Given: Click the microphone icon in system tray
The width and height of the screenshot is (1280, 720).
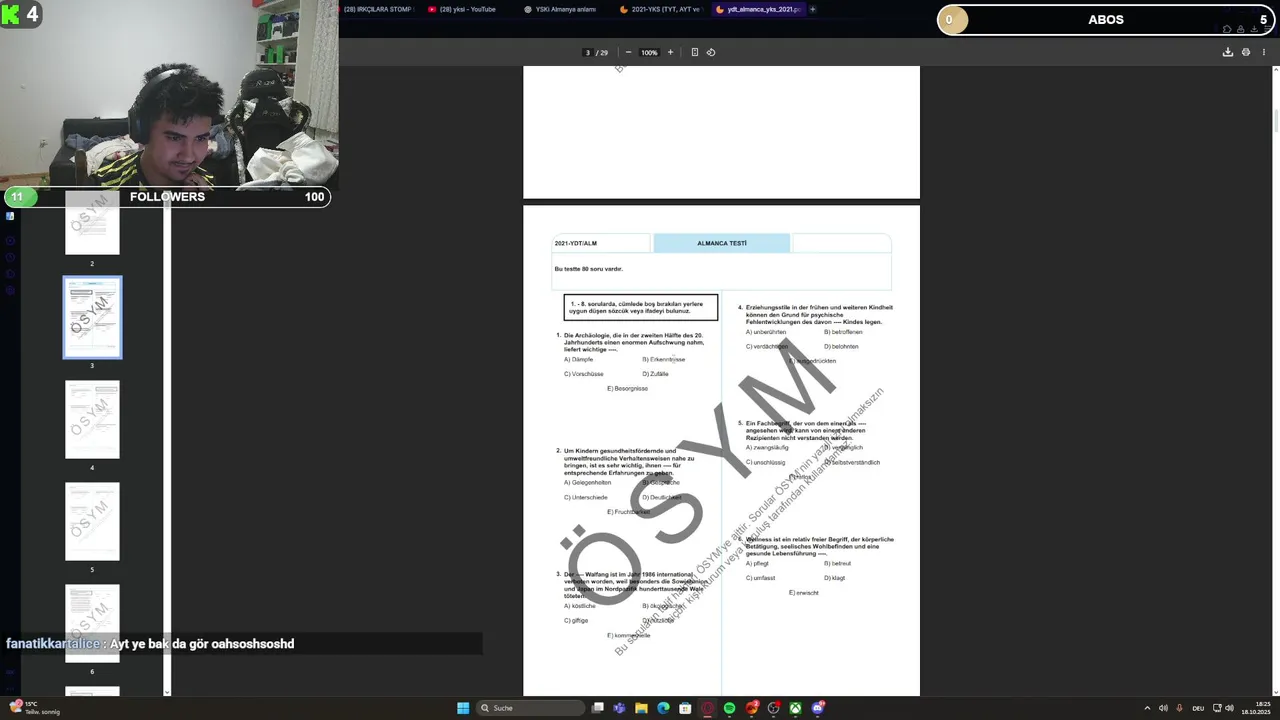Looking at the screenshot, I should [x=1180, y=708].
